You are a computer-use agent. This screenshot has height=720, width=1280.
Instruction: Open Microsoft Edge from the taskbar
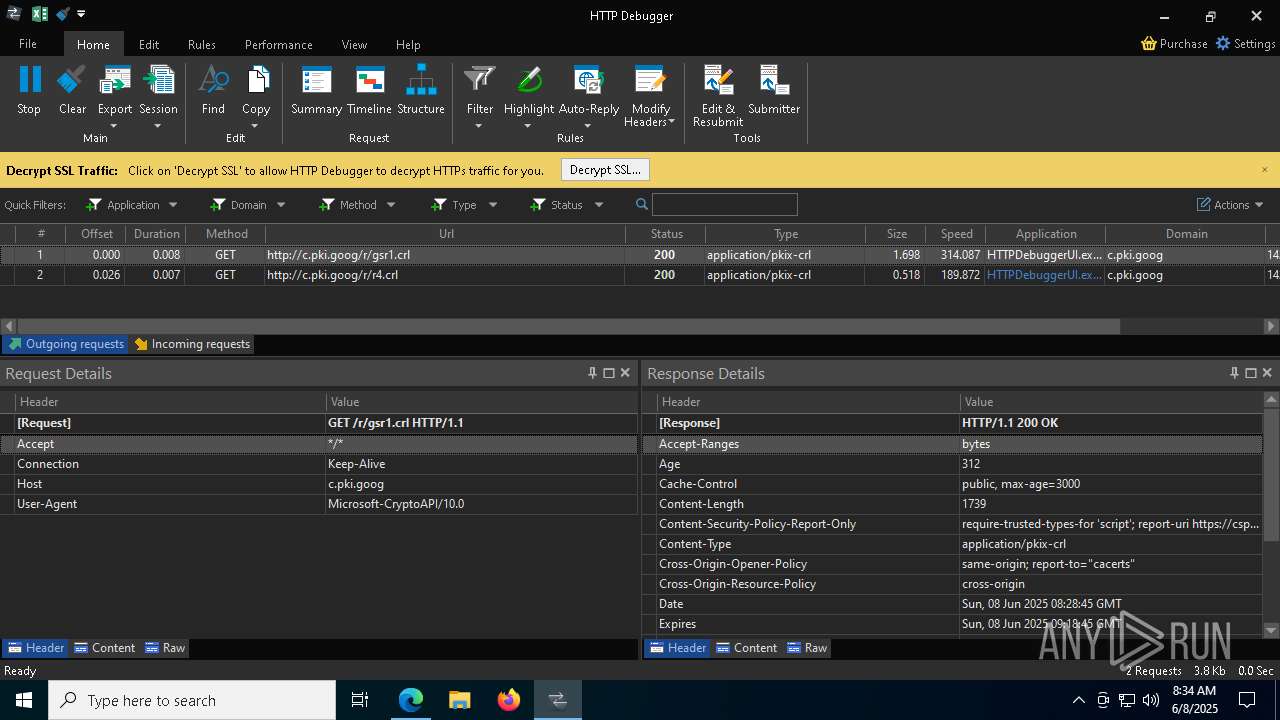(x=411, y=700)
